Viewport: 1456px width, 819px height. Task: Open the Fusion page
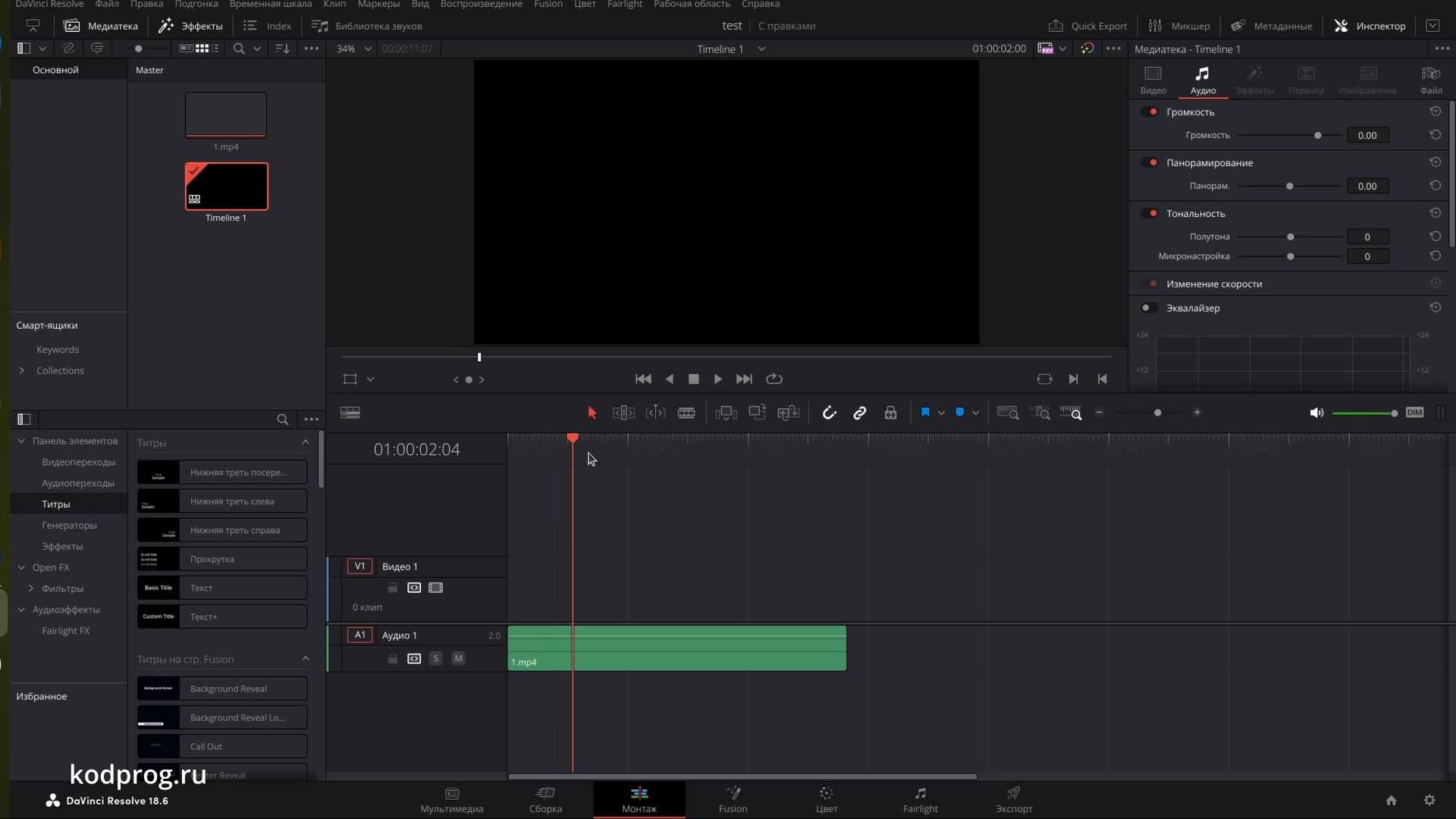pos(733,800)
